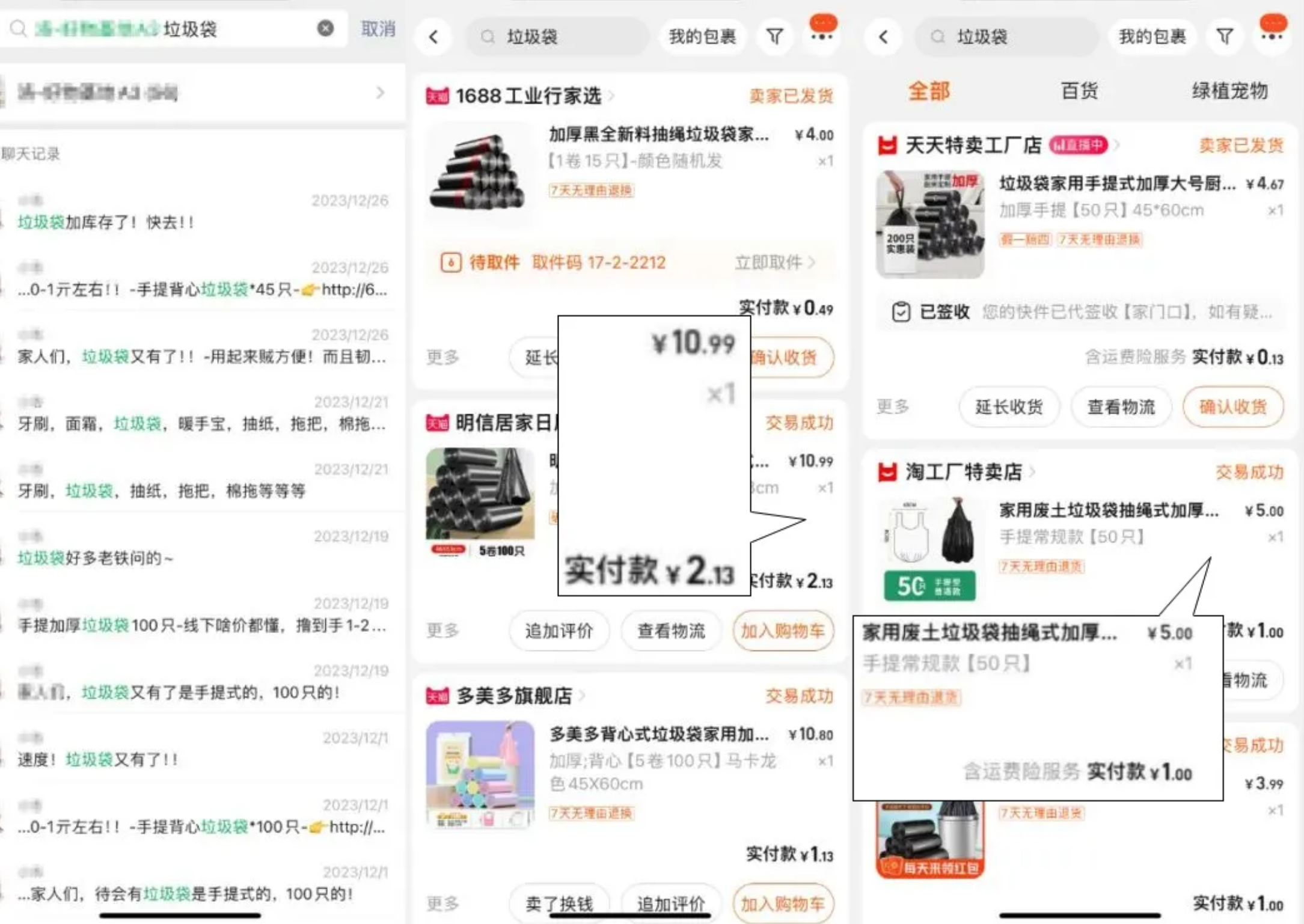1304x924 pixels.
Task: Open message 垃圾袋加库存了！快去！！
Action: [x=201, y=212]
